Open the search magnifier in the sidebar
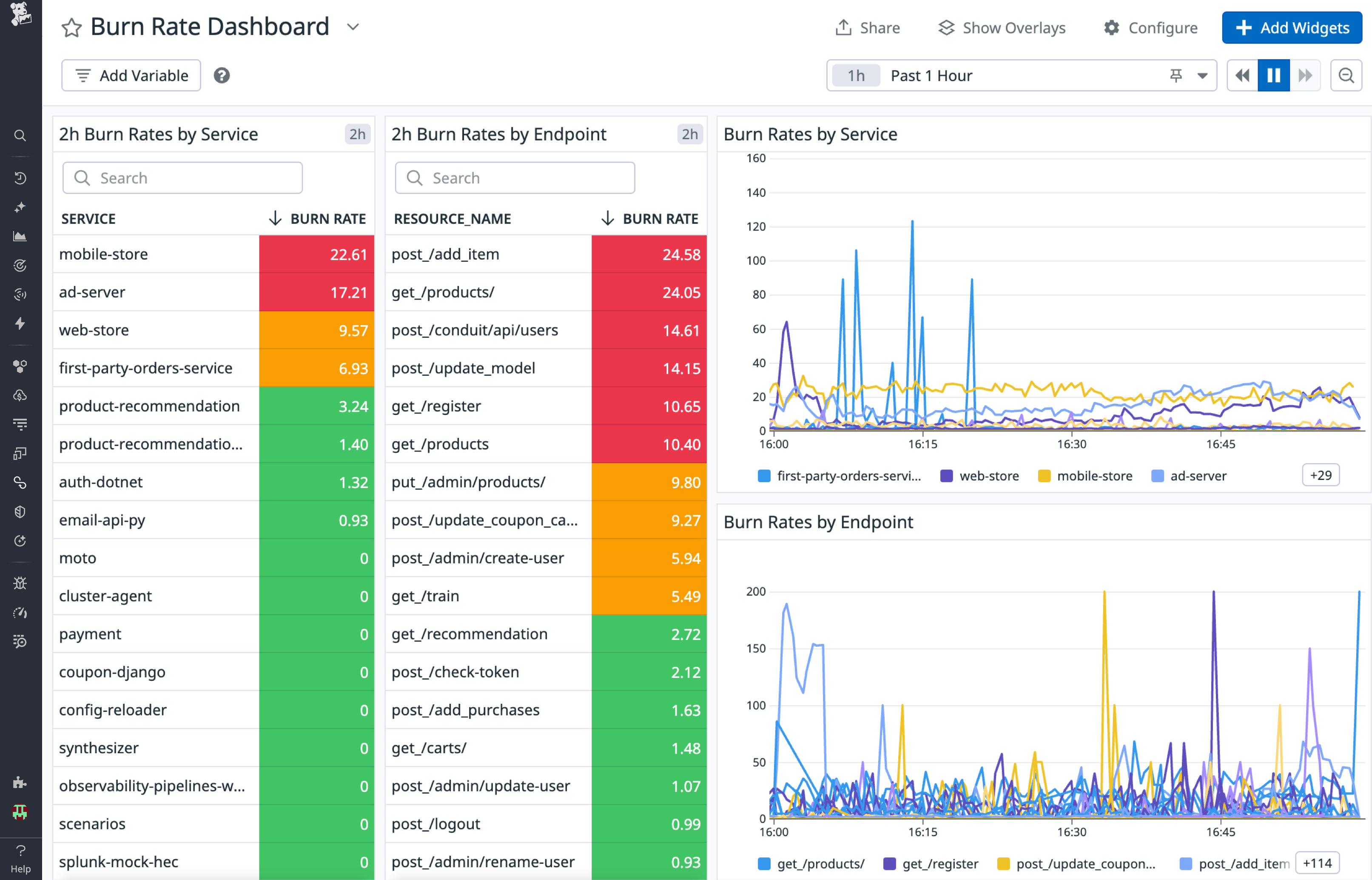1372x880 pixels. pos(20,135)
